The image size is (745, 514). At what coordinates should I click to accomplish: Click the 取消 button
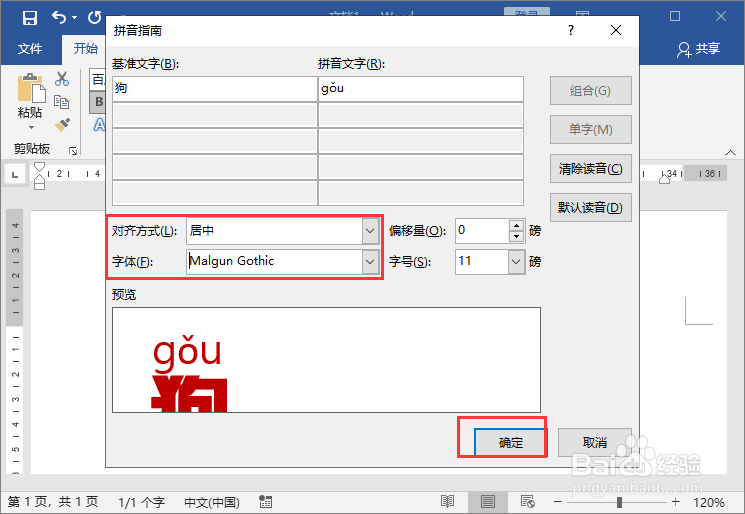(594, 443)
